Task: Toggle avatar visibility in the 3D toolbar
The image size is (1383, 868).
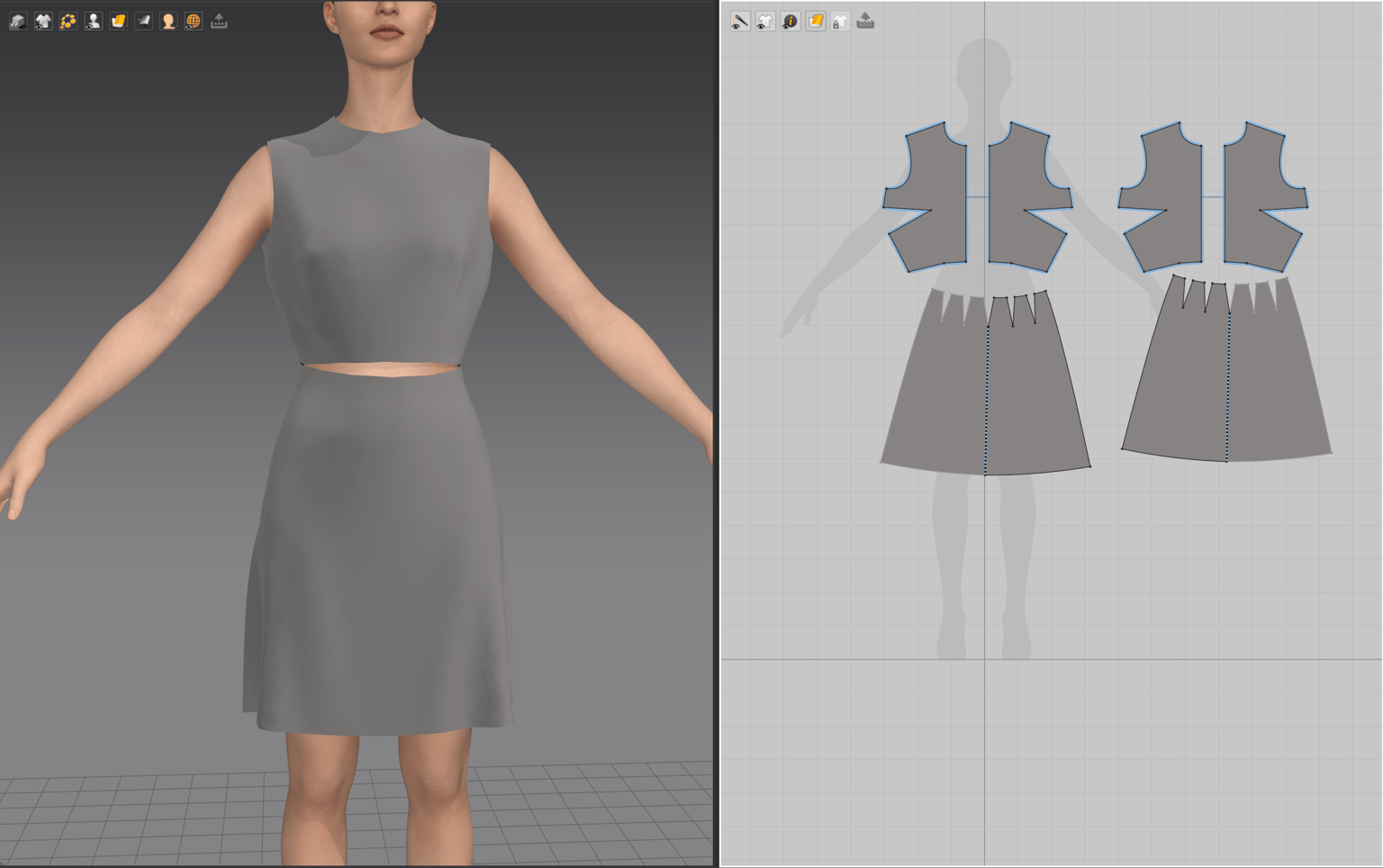Action: coord(94,21)
